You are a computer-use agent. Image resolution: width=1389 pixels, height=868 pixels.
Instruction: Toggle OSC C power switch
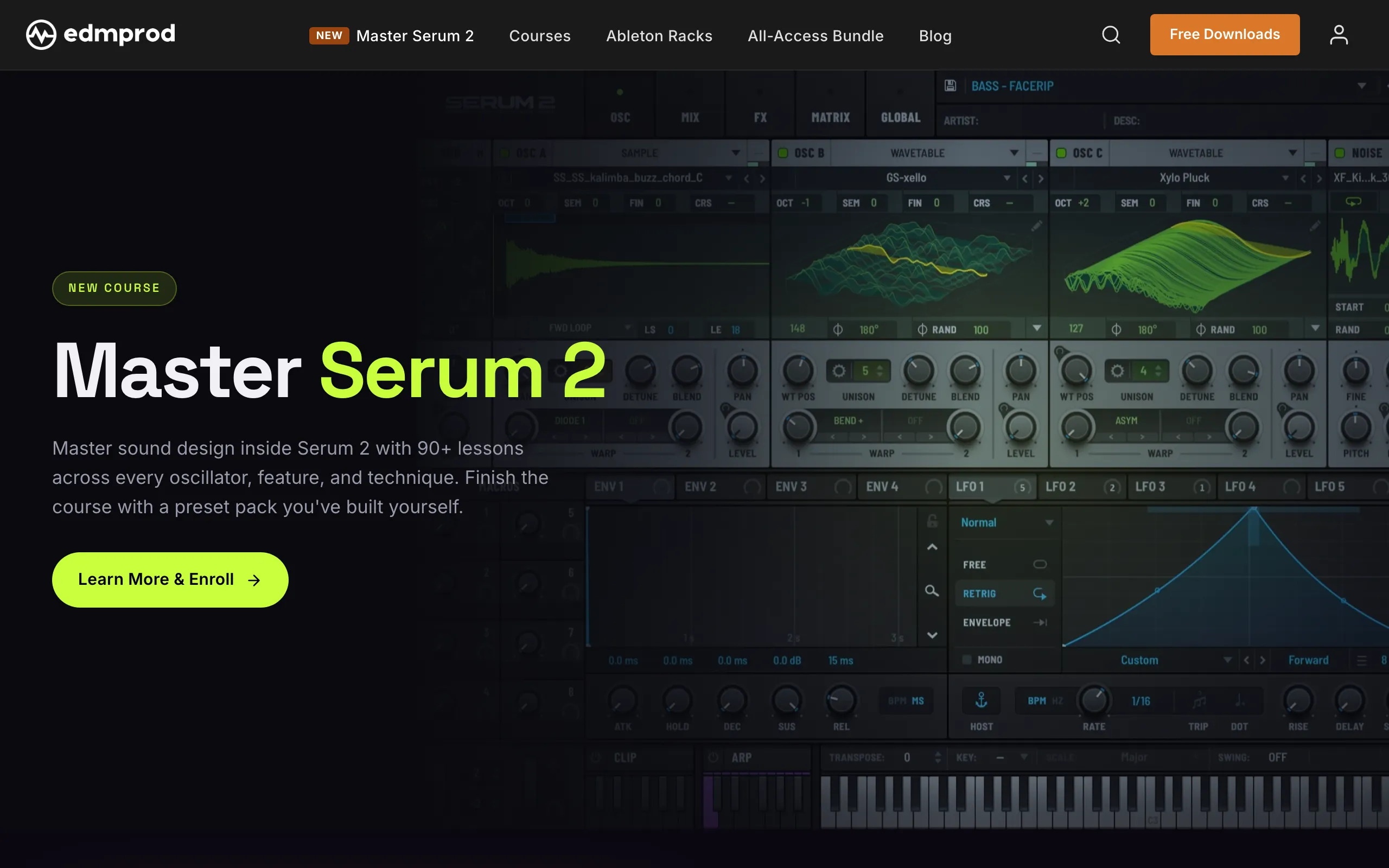click(1061, 154)
